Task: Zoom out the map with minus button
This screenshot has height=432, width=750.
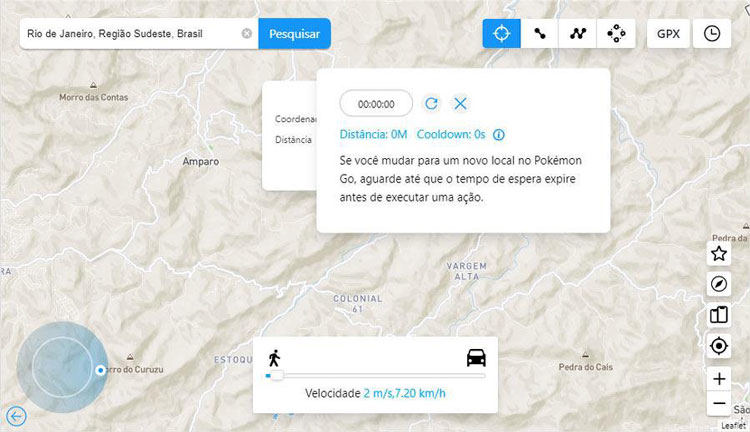Action: pyautogui.click(x=718, y=404)
